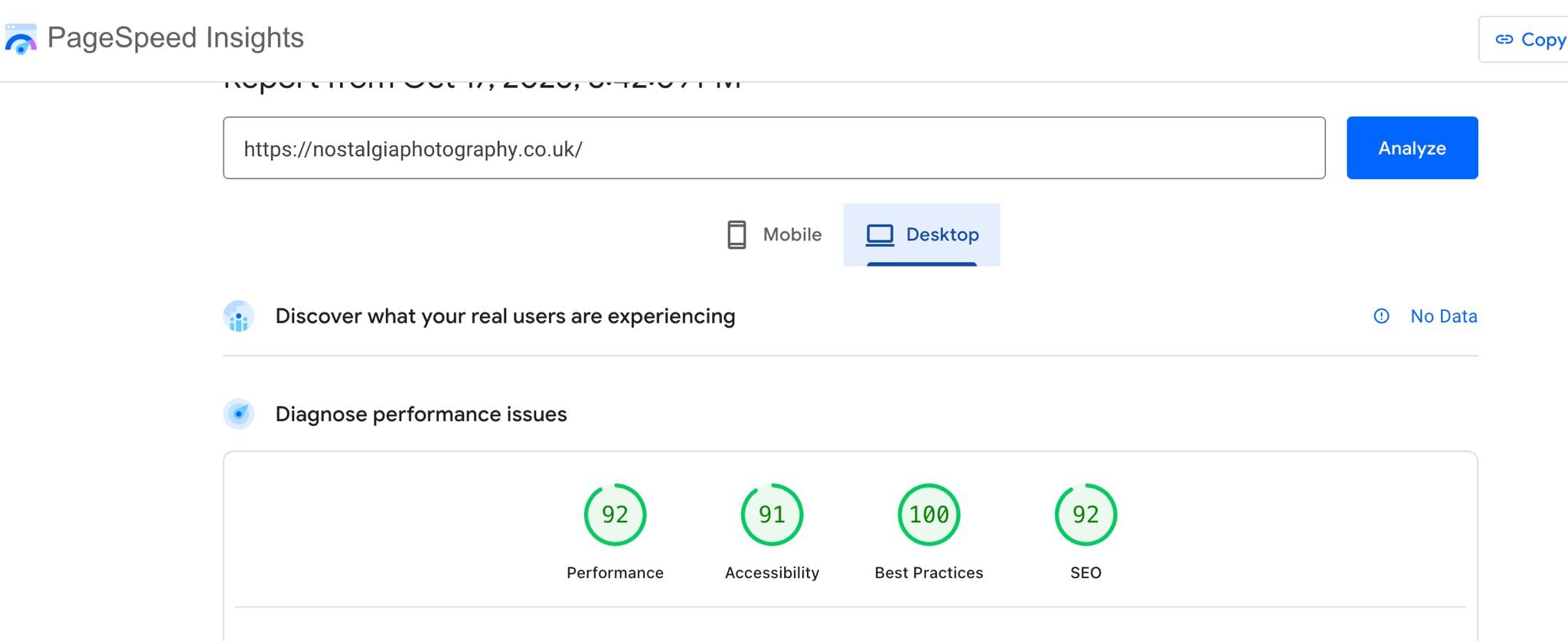Click the PageSpeed Insights title text
1568x641 pixels.
point(175,38)
